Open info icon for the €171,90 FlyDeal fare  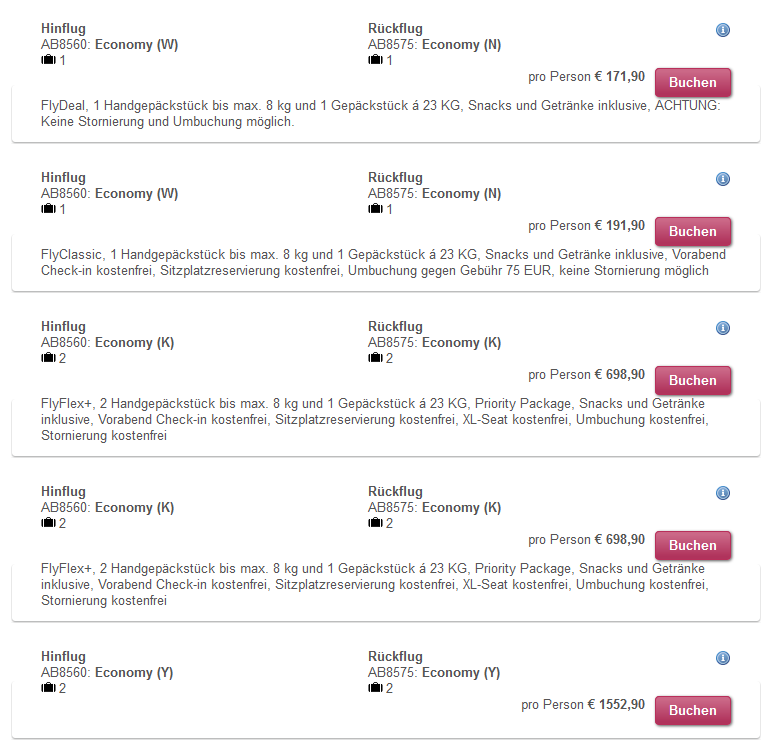point(723,30)
